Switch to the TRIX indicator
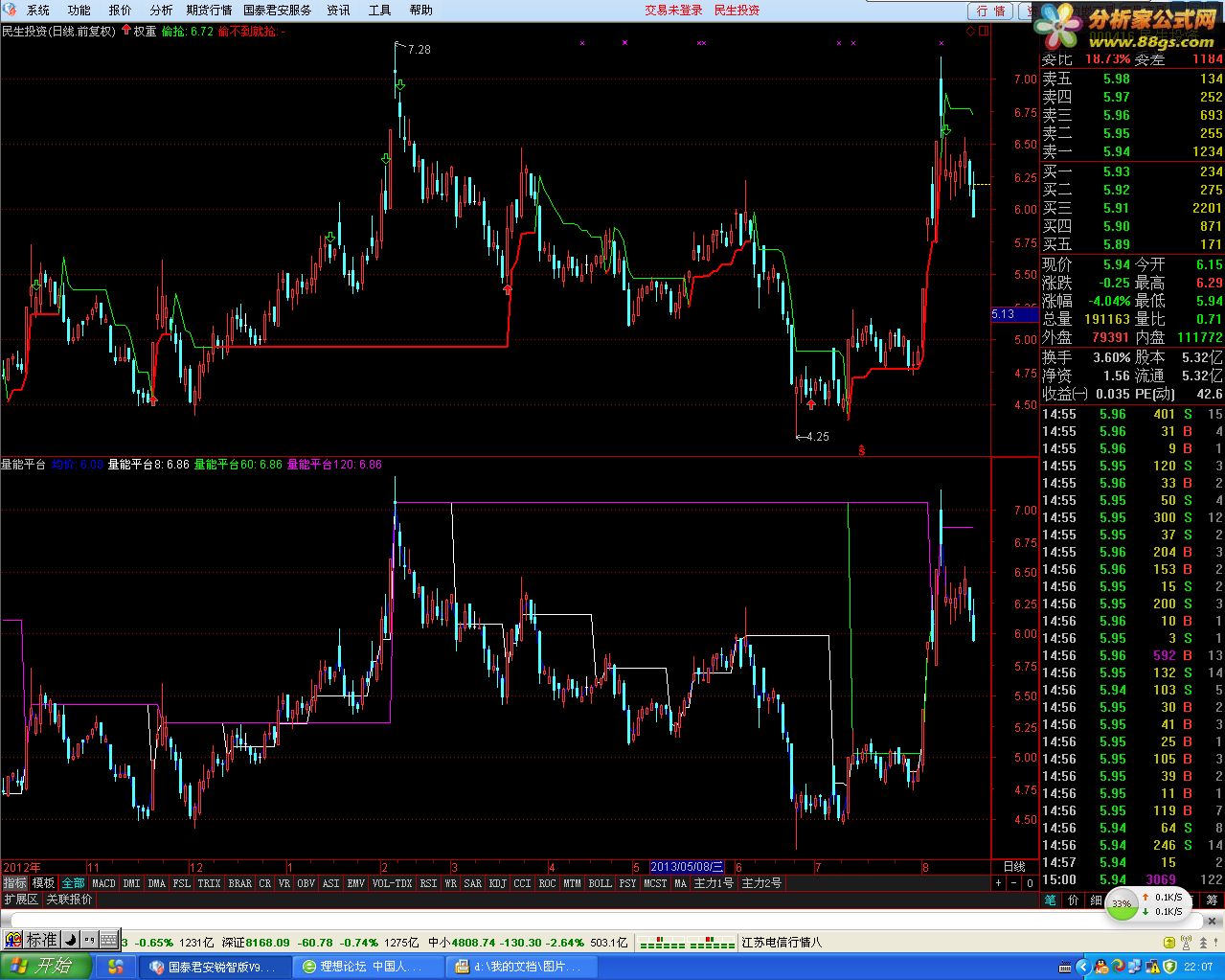This screenshot has height=980, width=1225. tap(209, 883)
